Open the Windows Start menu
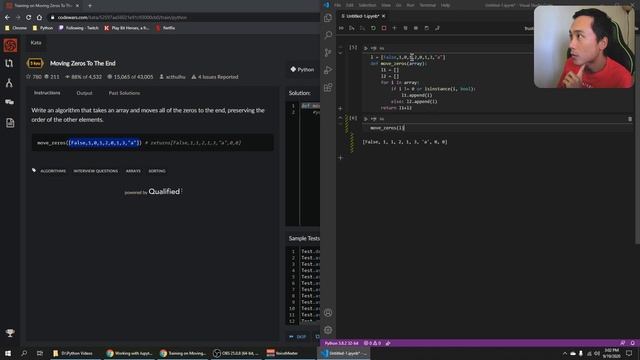This screenshot has width=640, height=360. tap(8, 353)
